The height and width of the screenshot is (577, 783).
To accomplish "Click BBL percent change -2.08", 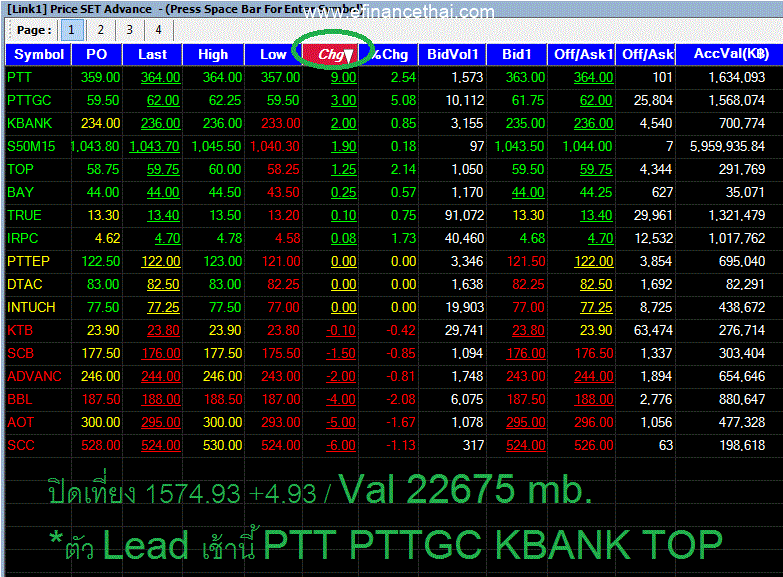I will (x=401, y=399).
